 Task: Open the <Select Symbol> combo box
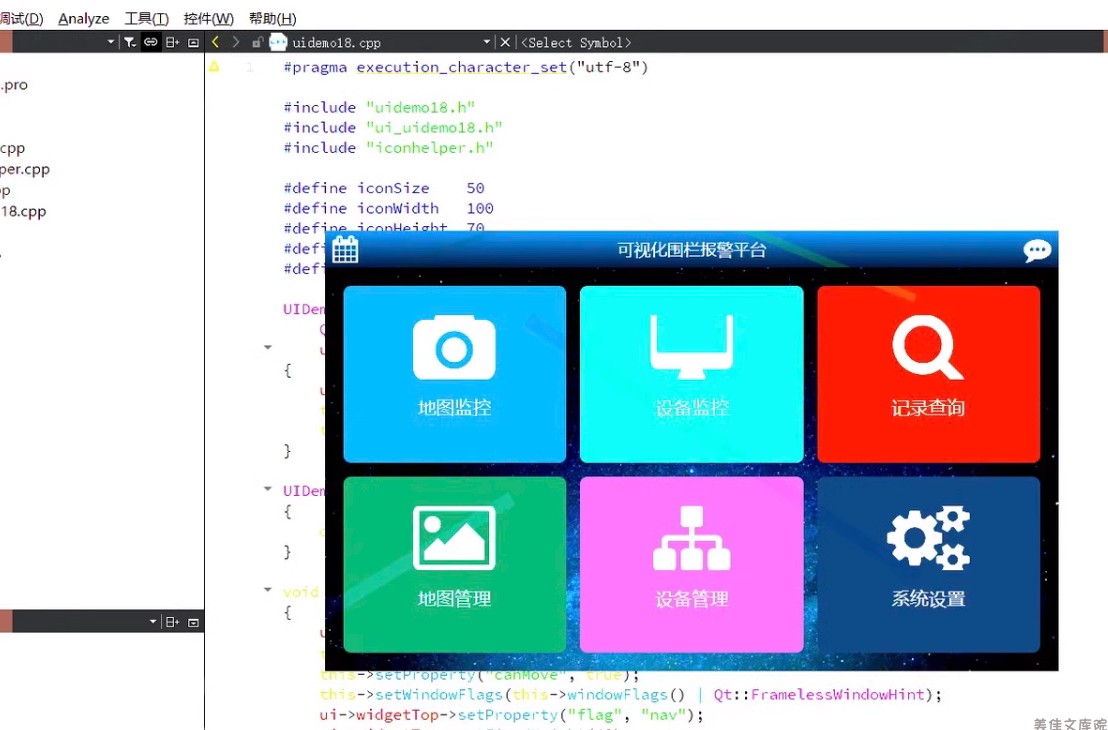pyautogui.click(x=576, y=42)
